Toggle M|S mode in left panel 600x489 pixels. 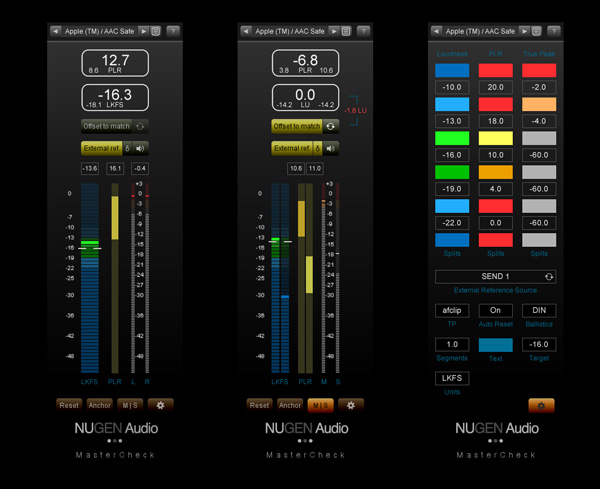point(130,405)
